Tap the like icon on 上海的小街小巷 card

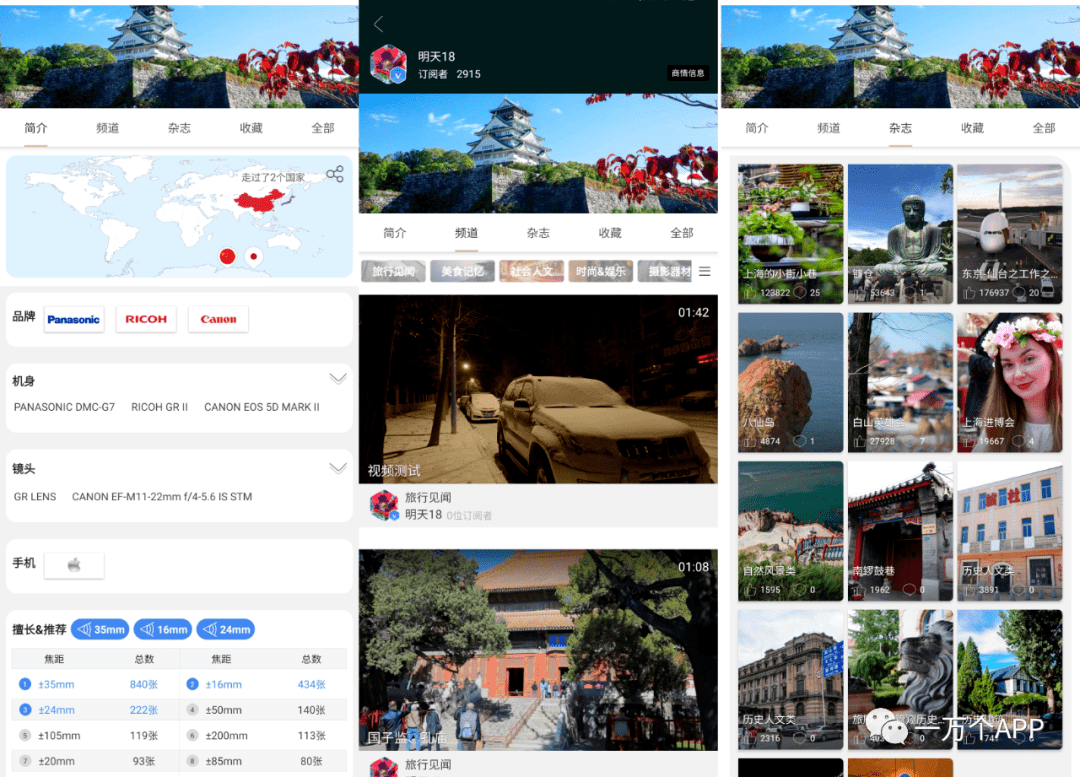(x=750, y=293)
